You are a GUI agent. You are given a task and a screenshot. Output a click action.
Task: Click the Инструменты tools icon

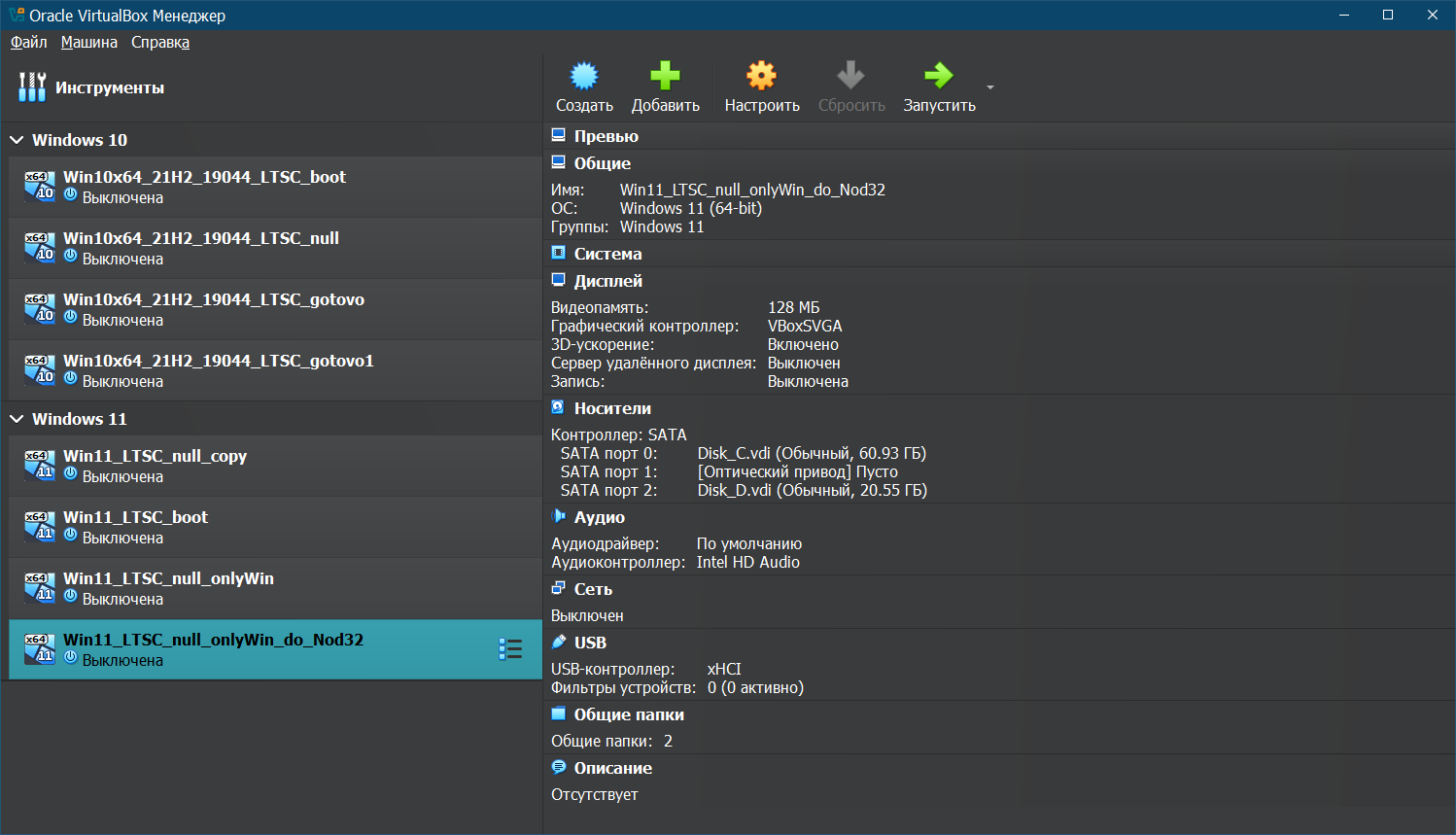point(32,87)
